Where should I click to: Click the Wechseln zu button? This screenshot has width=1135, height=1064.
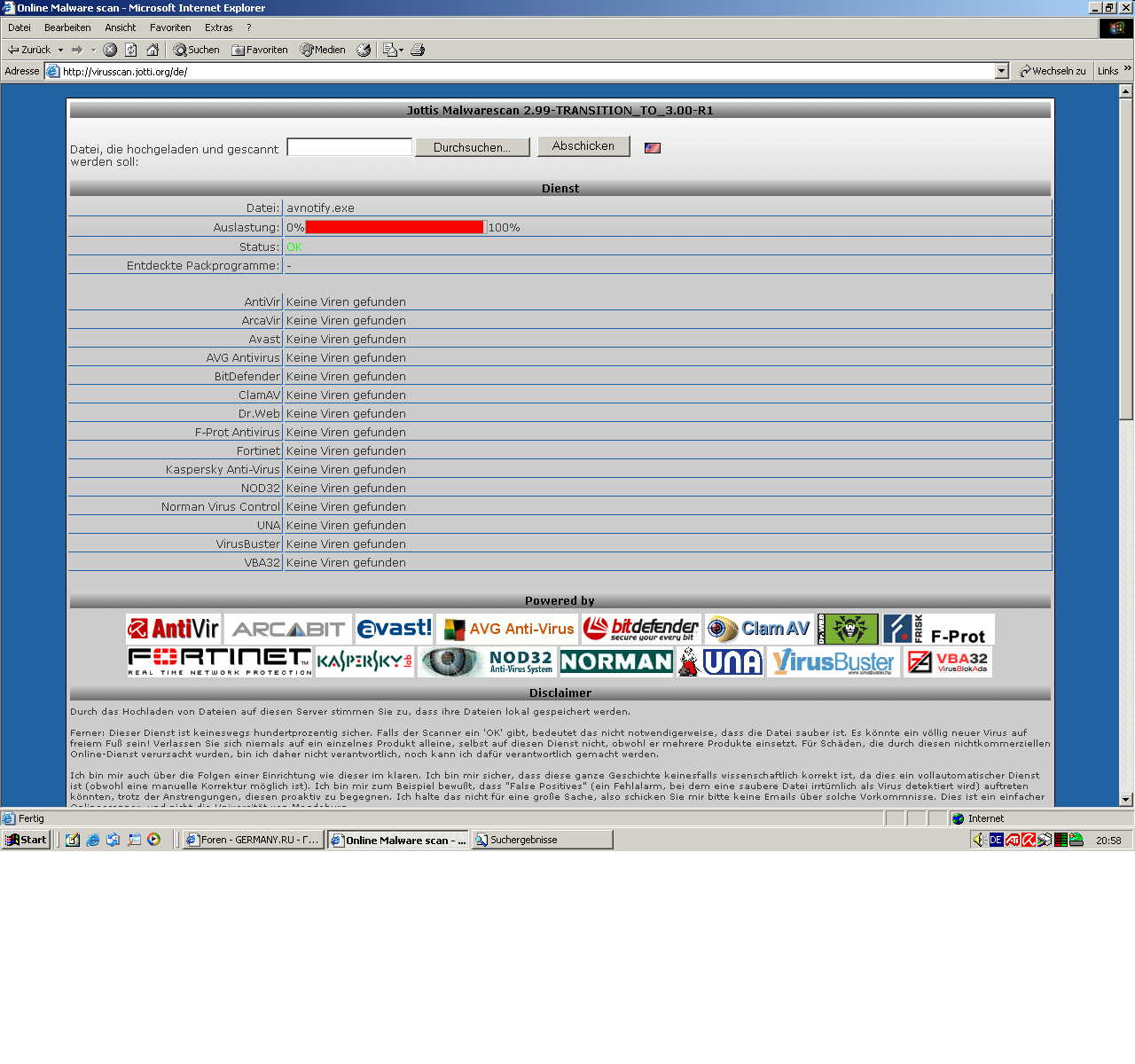pos(1053,71)
